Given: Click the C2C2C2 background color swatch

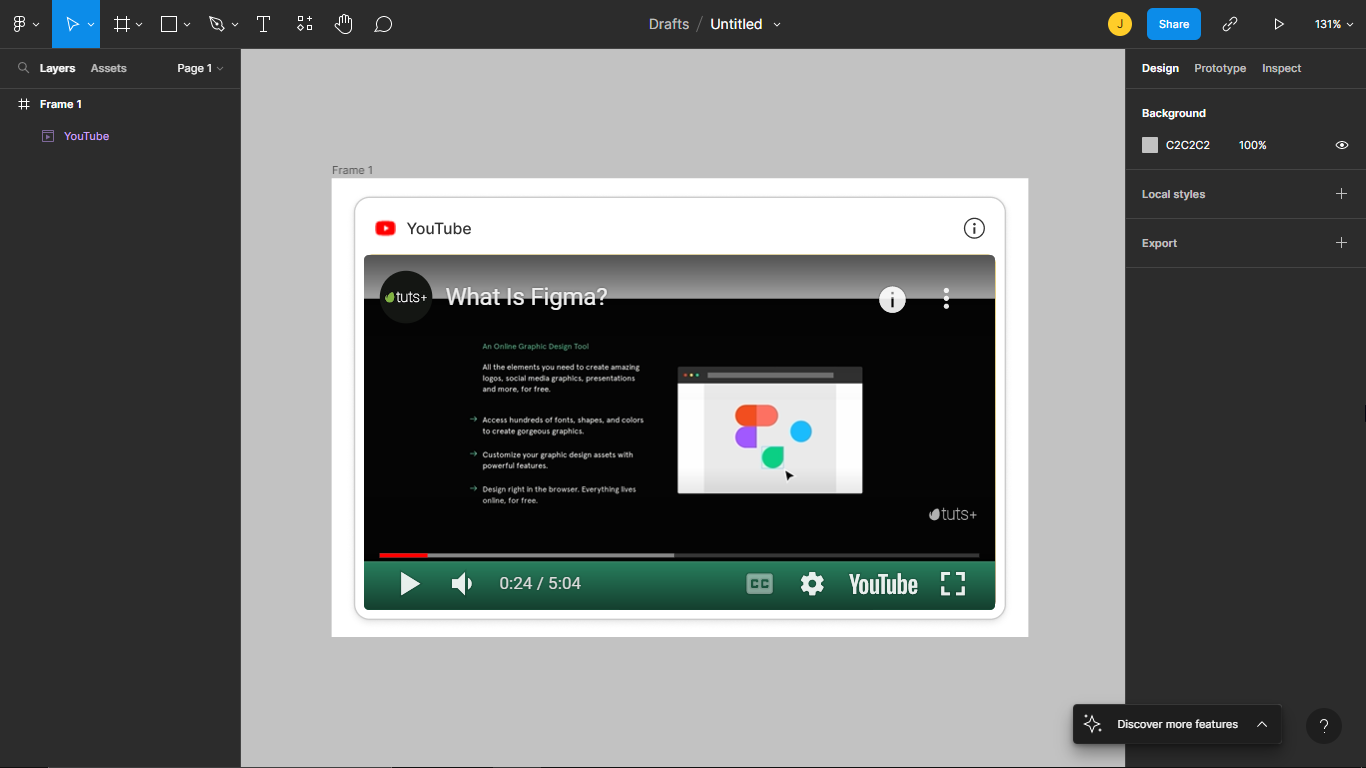Looking at the screenshot, I should (1150, 145).
